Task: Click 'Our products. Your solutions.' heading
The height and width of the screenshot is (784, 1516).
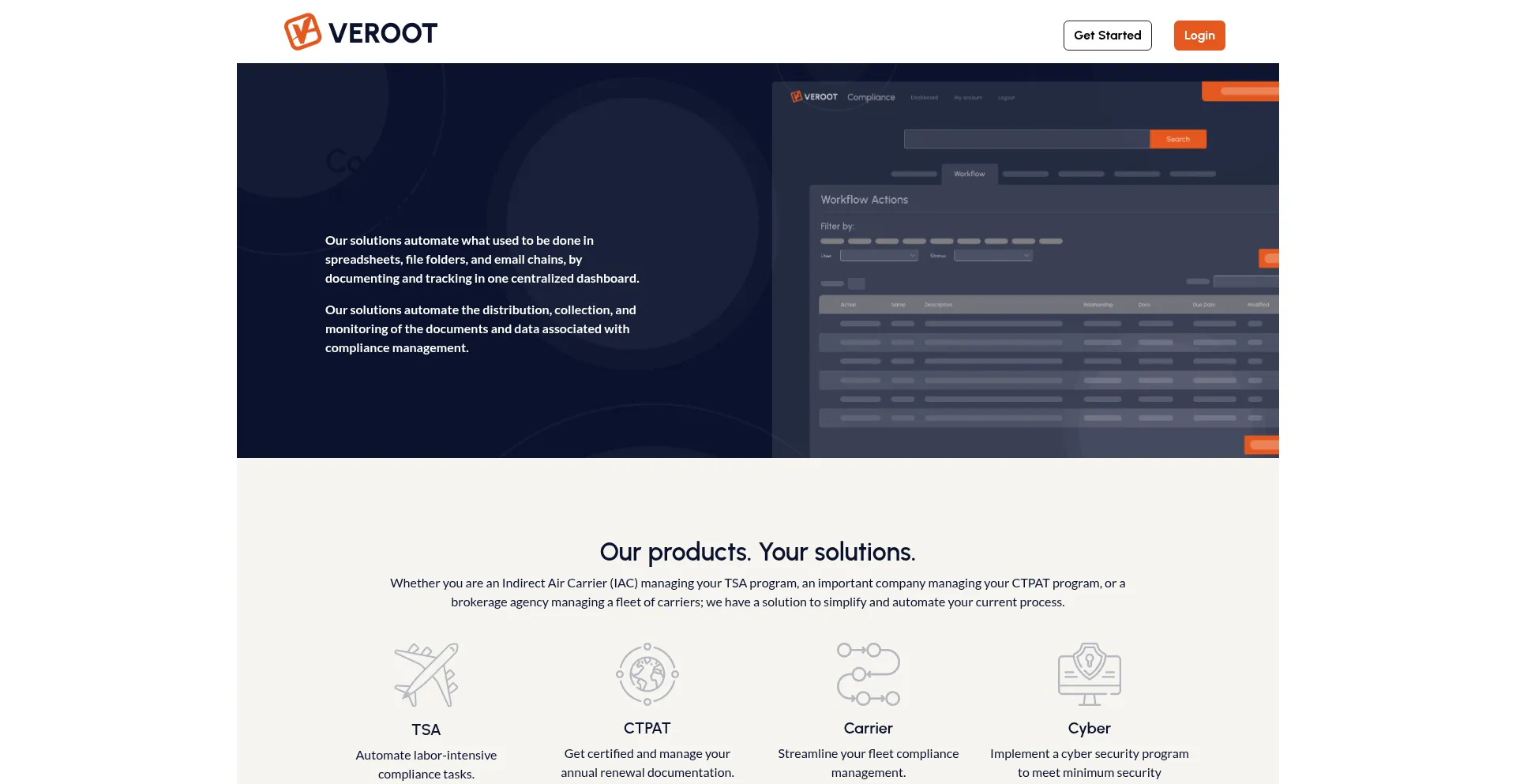Action: (x=758, y=552)
